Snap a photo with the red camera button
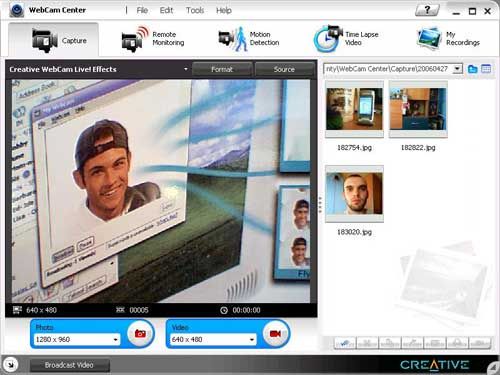The image size is (500, 375). tap(140, 333)
